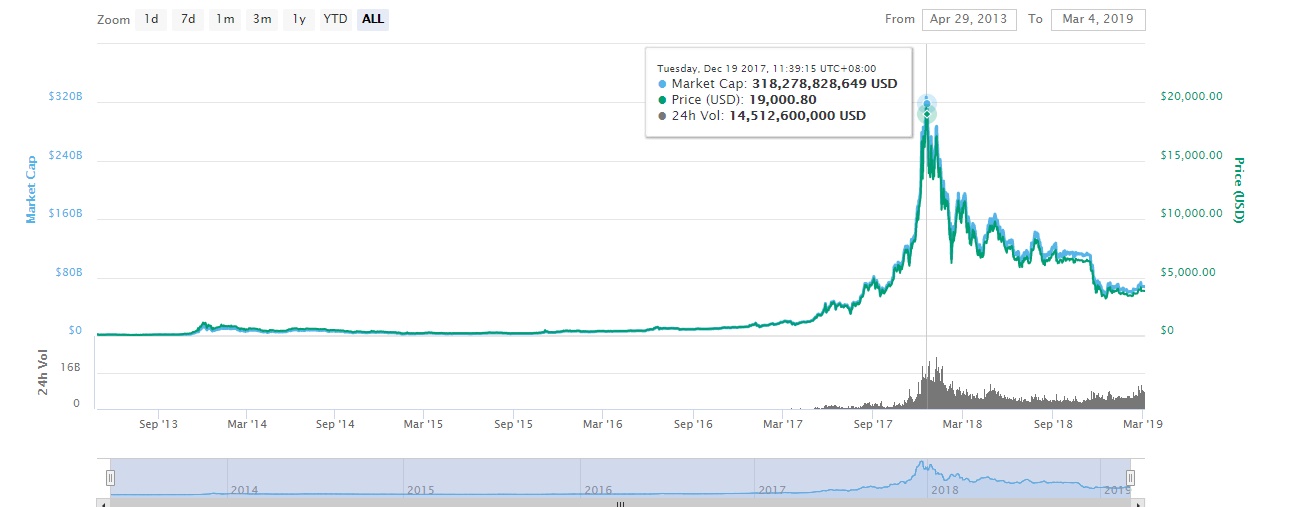Click the $320B market cap axis label
Image resolution: width=1314 pixels, height=507 pixels.
[66, 97]
